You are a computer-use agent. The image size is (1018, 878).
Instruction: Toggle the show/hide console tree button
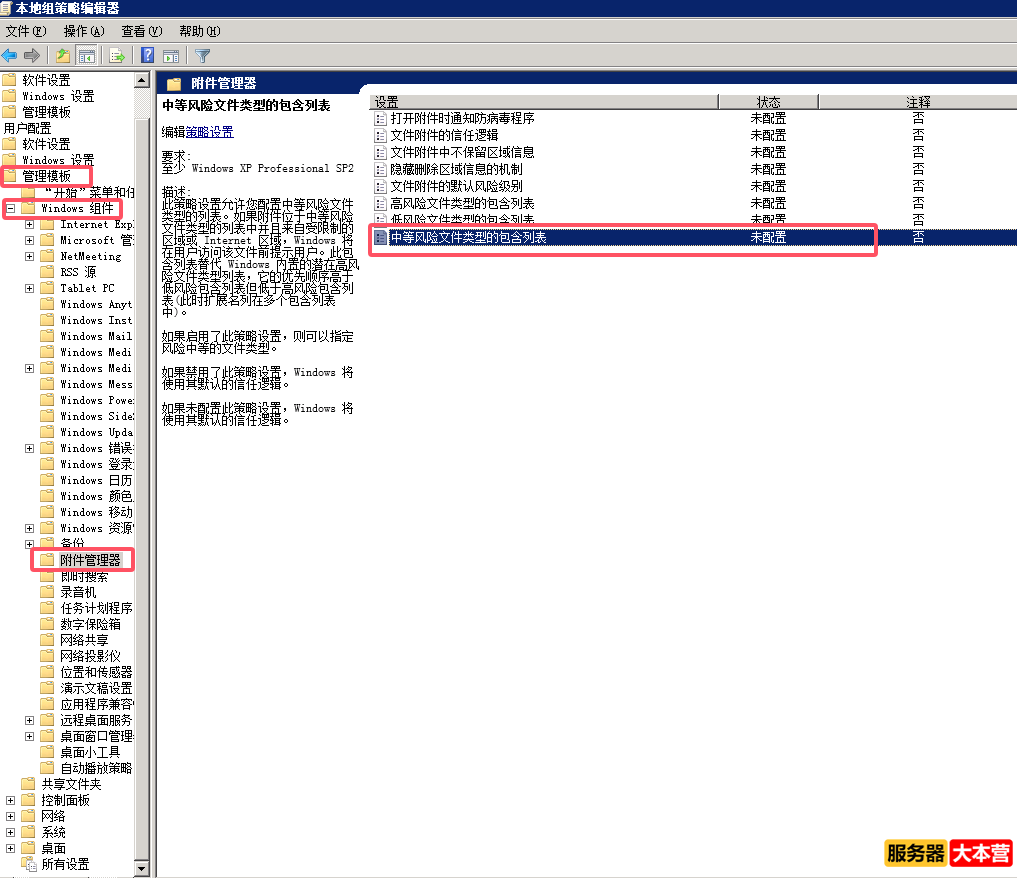coord(86,56)
